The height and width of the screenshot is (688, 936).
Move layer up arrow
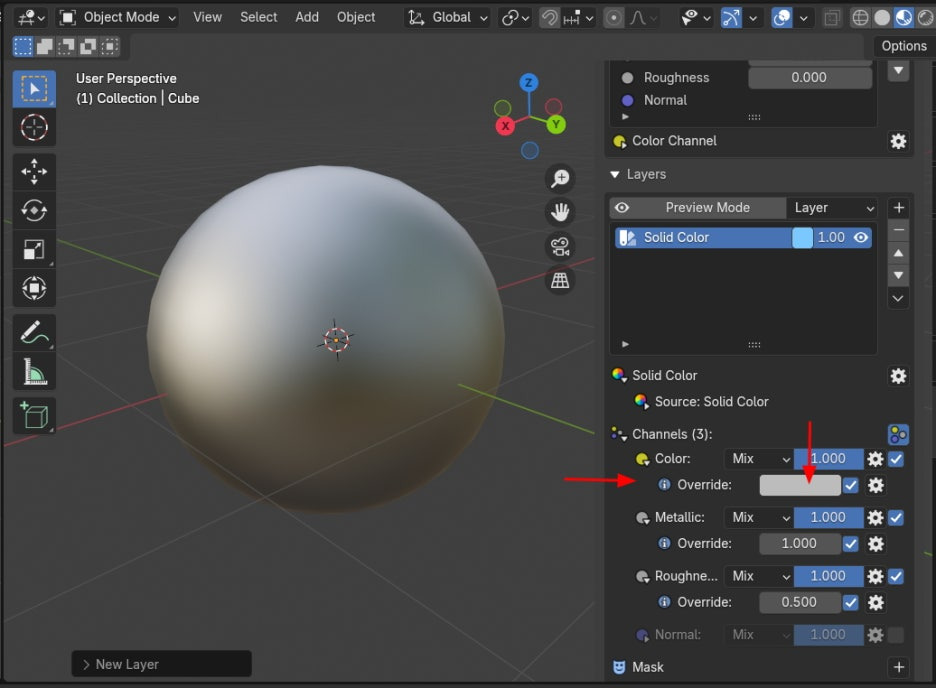pyautogui.click(x=899, y=253)
